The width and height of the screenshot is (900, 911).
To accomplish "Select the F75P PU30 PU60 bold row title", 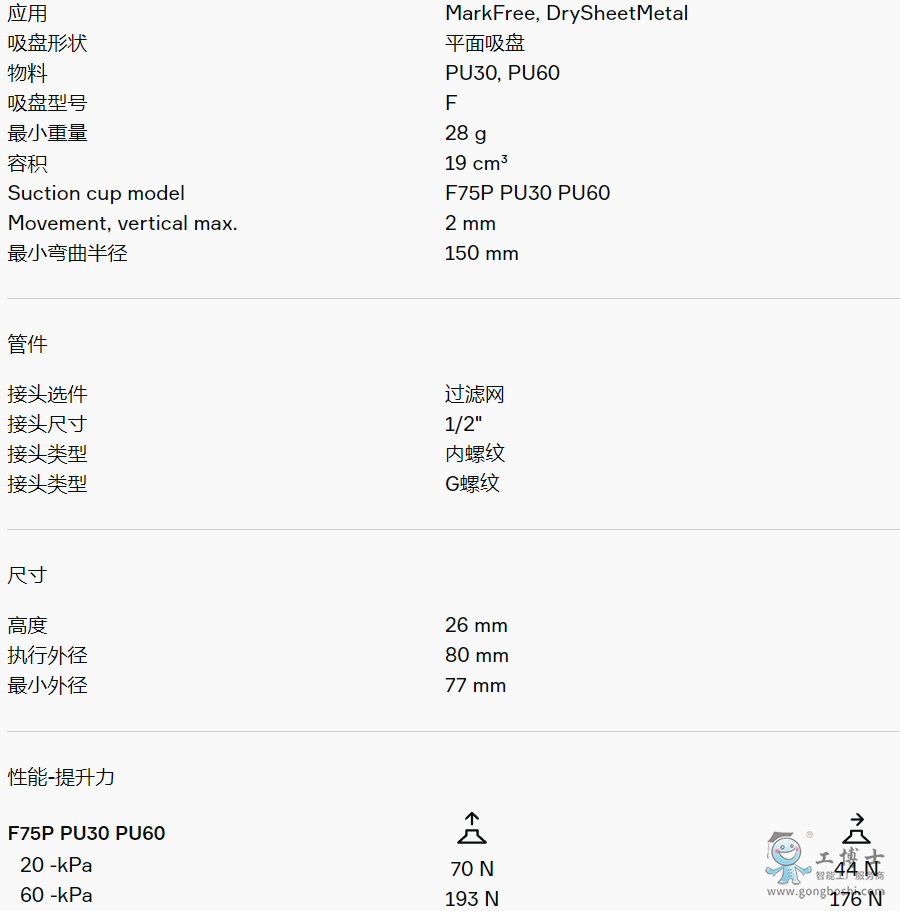I will point(87,833).
